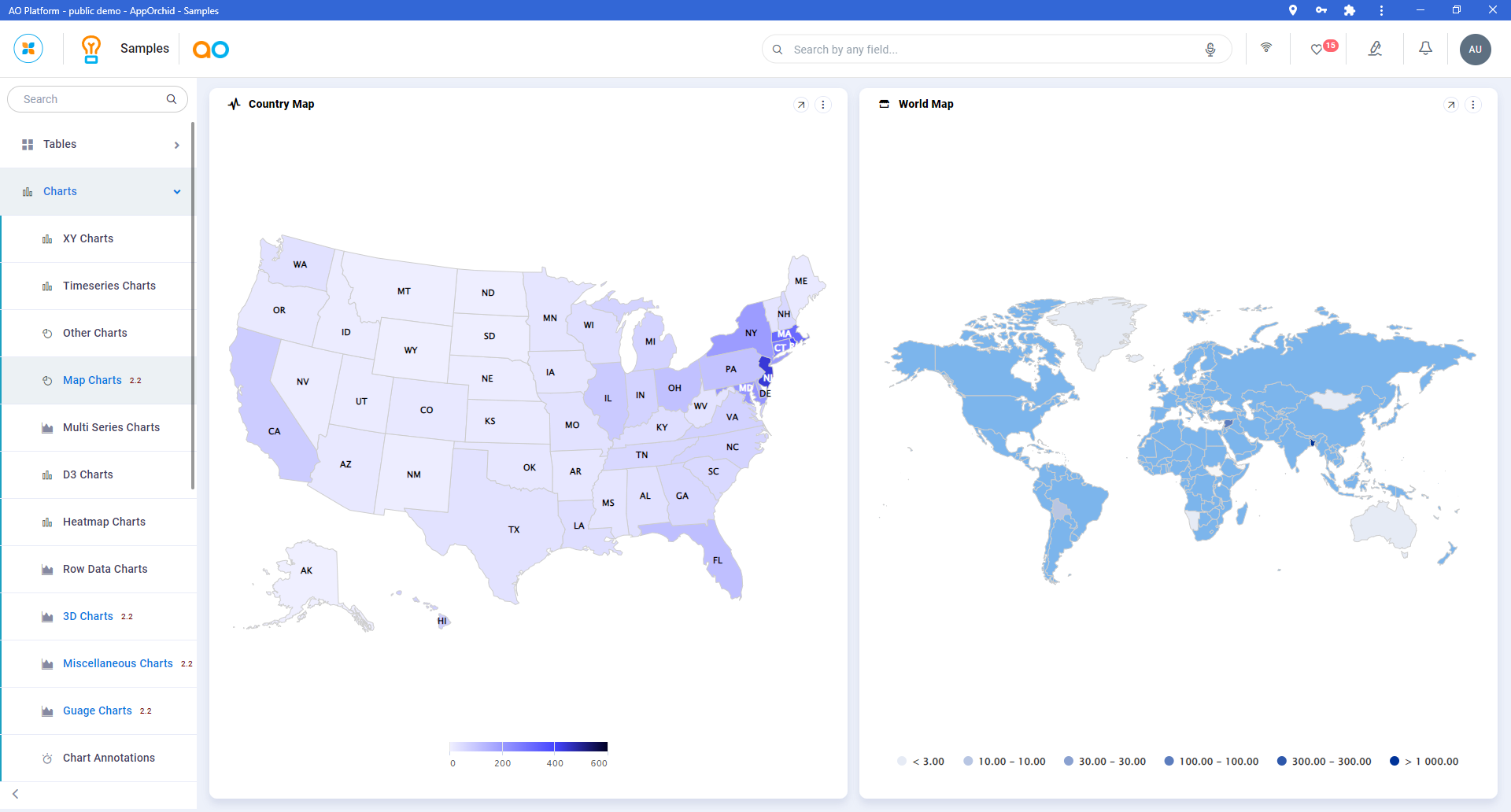Image resolution: width=1511 pixels, height=812 pixels.
Task: Click the notifications bell icon
Action: coord(1425,49)
